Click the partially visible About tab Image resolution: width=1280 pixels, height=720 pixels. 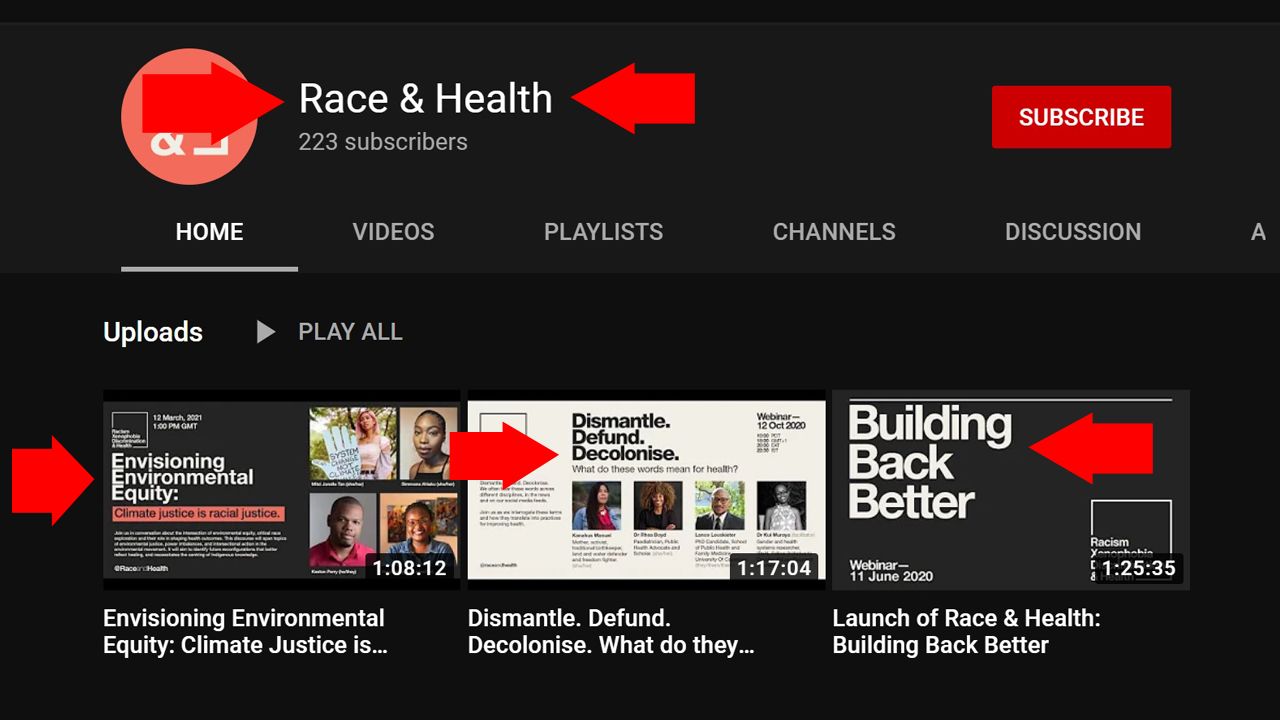(1258, 232)
